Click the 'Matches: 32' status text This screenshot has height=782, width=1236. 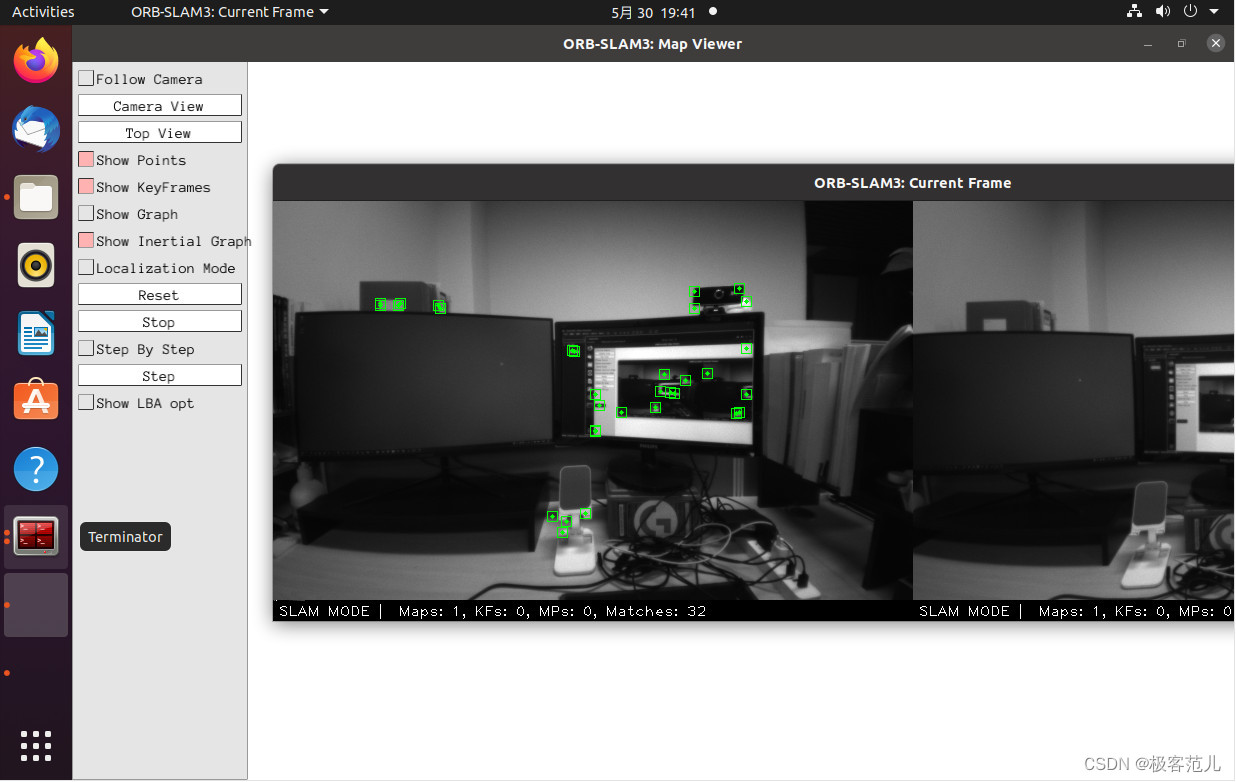pos(656,611)
